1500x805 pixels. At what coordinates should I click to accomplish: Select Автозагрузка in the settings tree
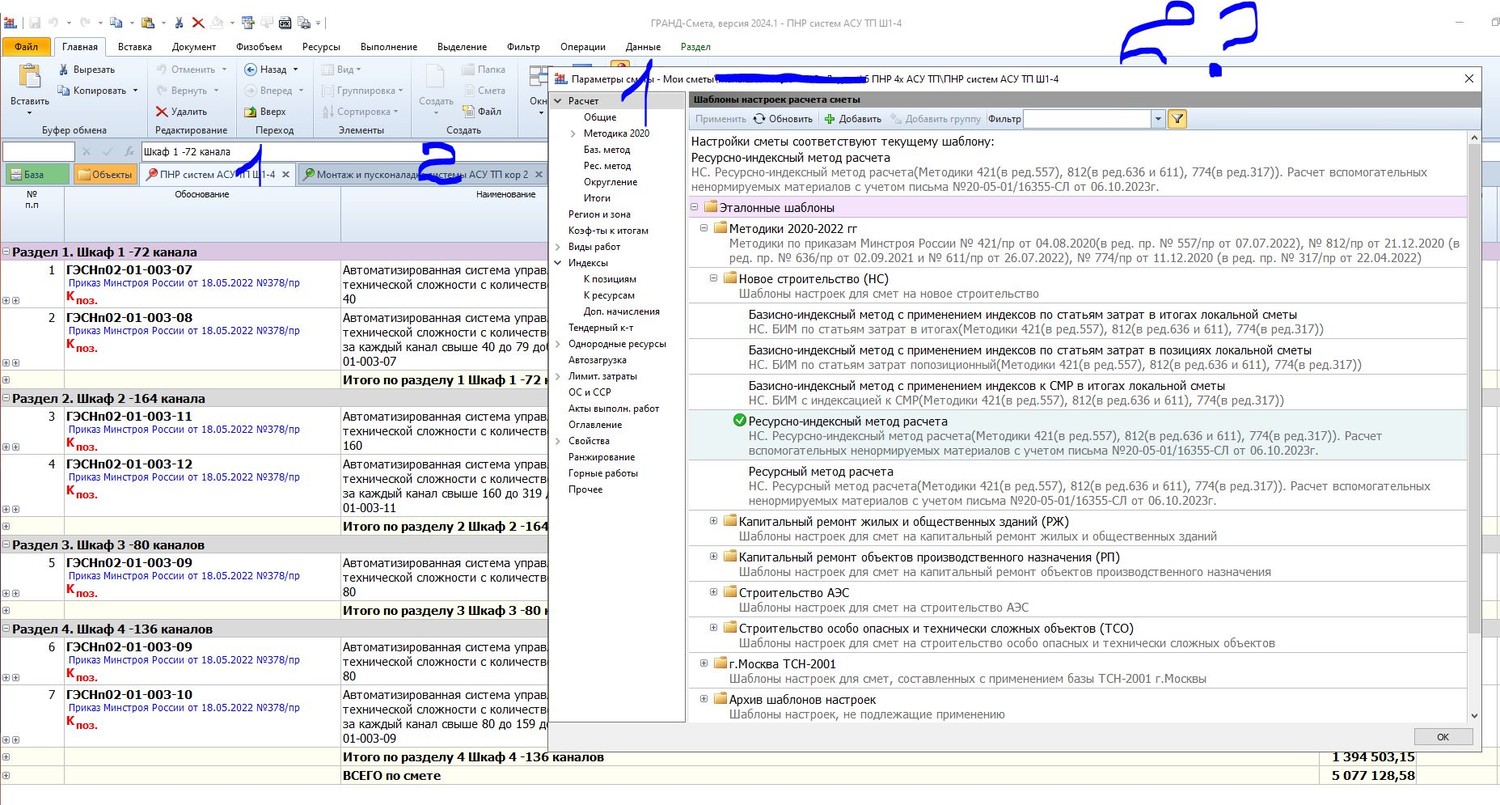[597, 360]
